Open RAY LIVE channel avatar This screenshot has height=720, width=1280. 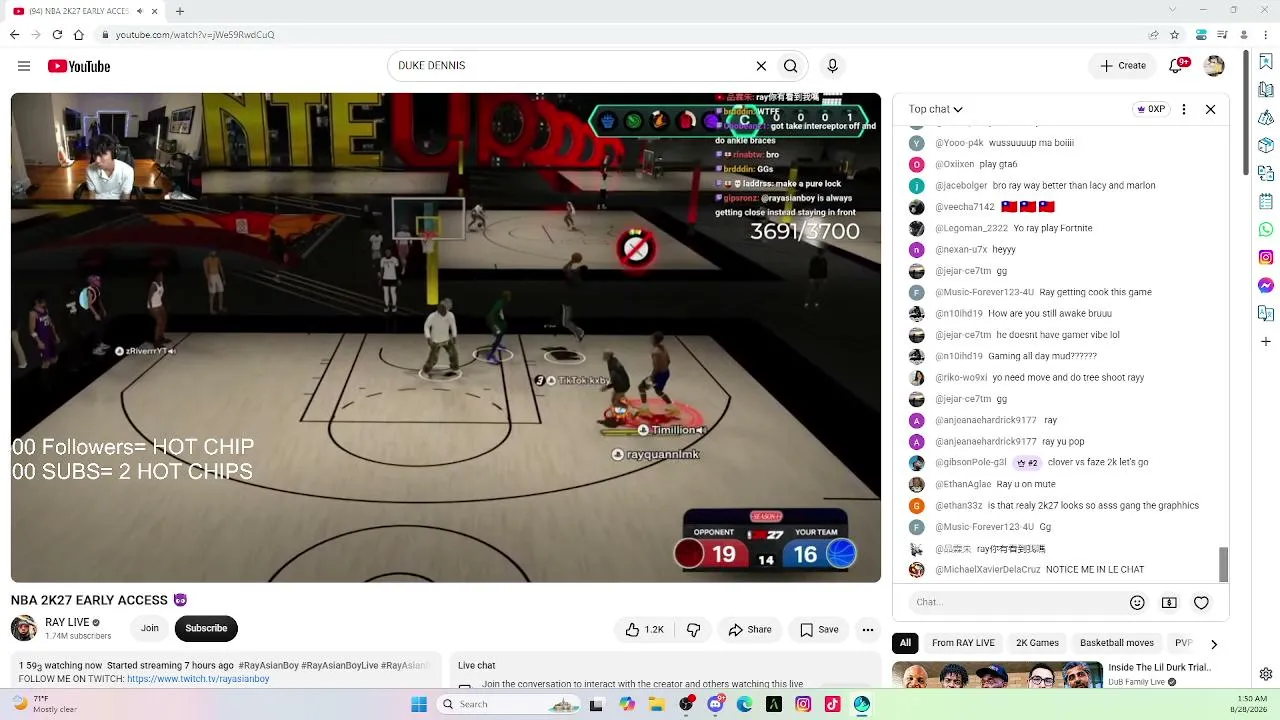point(24,628)
